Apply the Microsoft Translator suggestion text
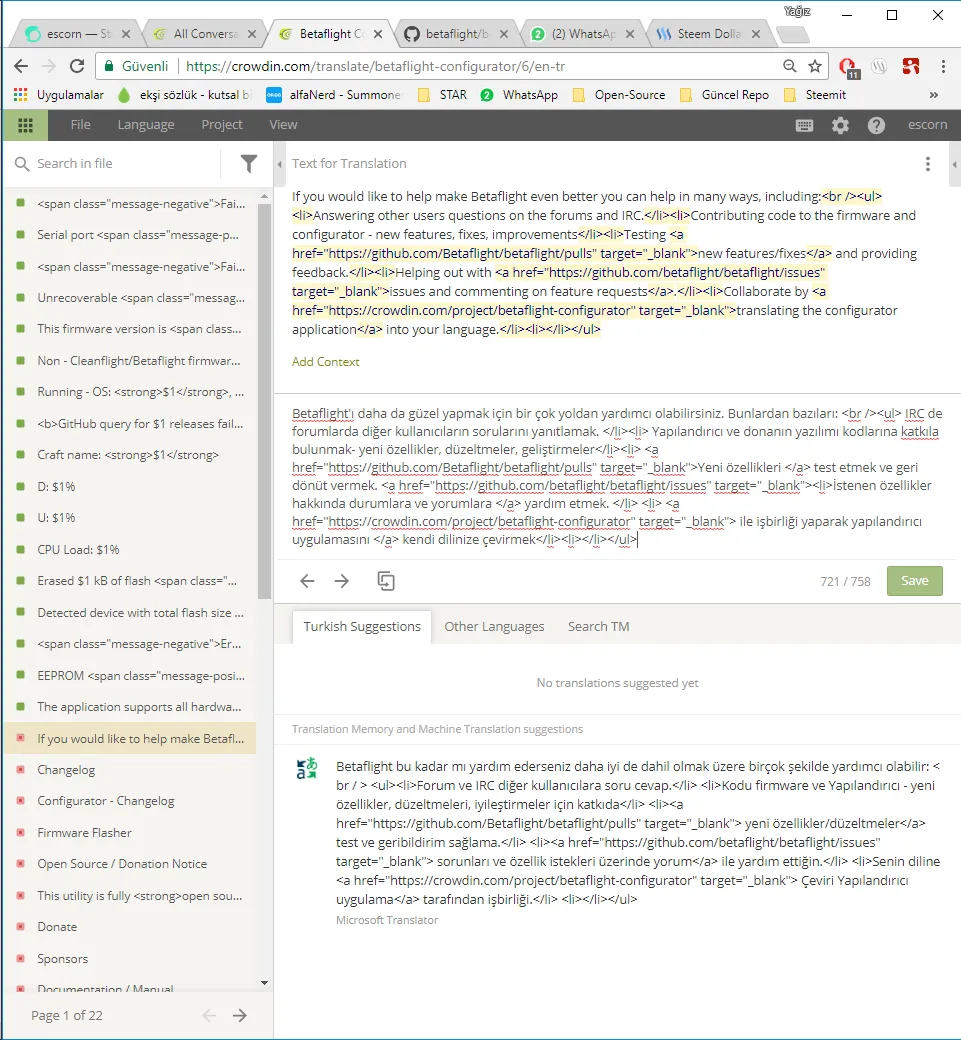The width and height of the screenshot is (961, 1040). [637, 832]
